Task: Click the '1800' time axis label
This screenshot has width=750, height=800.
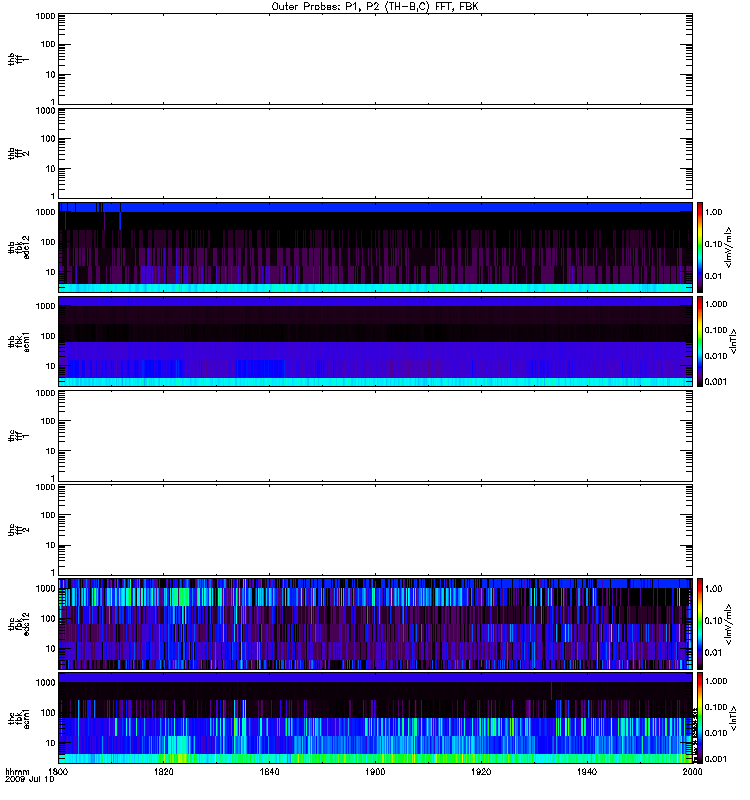Action: [x=58, y=771]
